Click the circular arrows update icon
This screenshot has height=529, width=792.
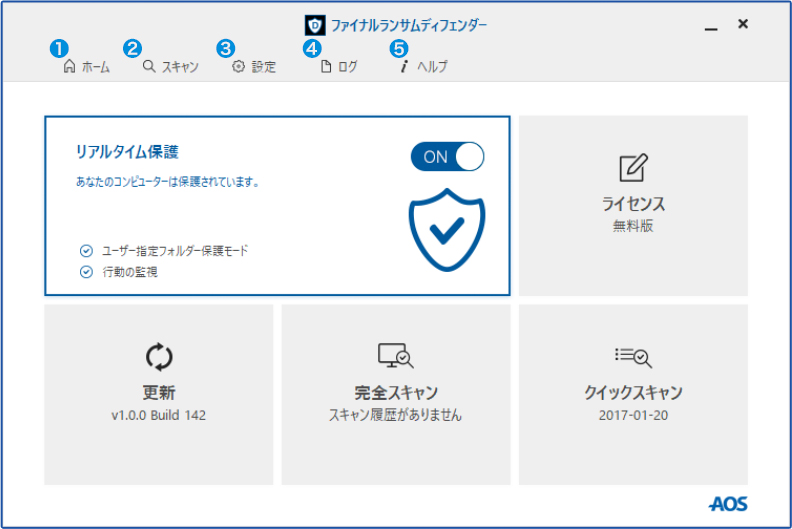point(159,357)
